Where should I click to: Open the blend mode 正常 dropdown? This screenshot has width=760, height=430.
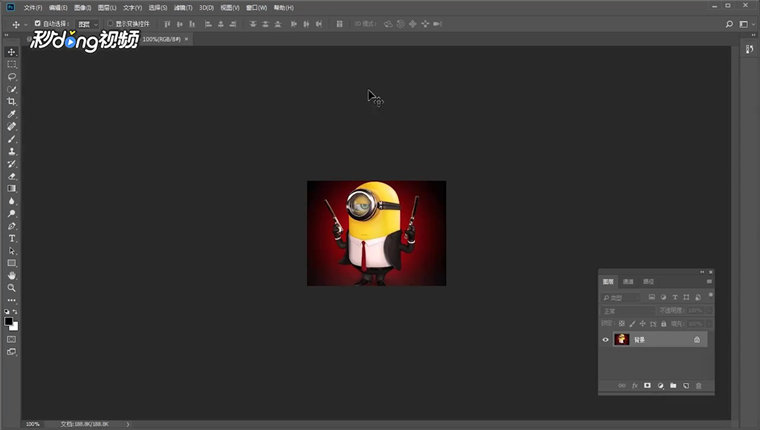tap(628, 311)
